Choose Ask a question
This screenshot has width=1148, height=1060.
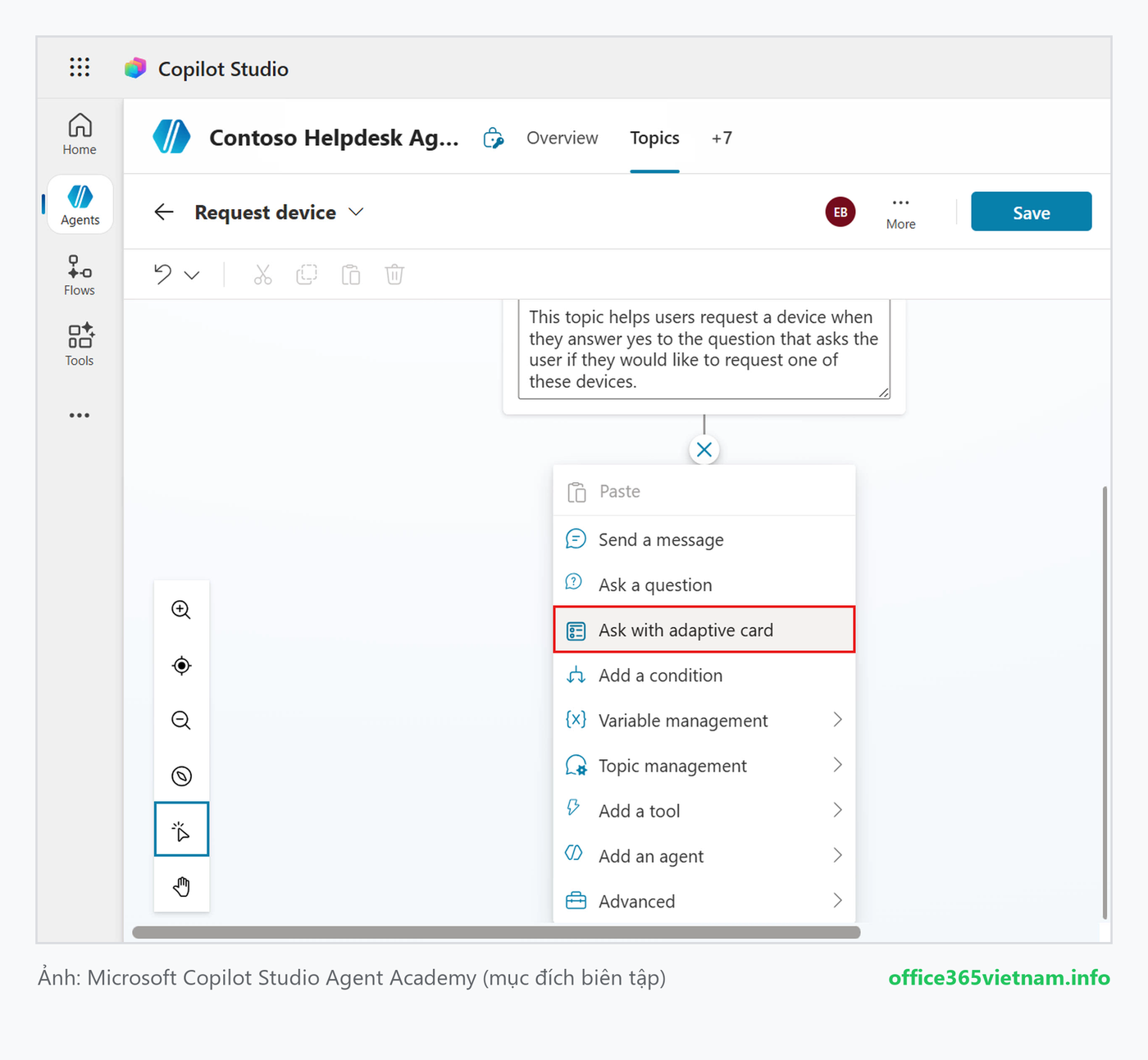[704, 585]
